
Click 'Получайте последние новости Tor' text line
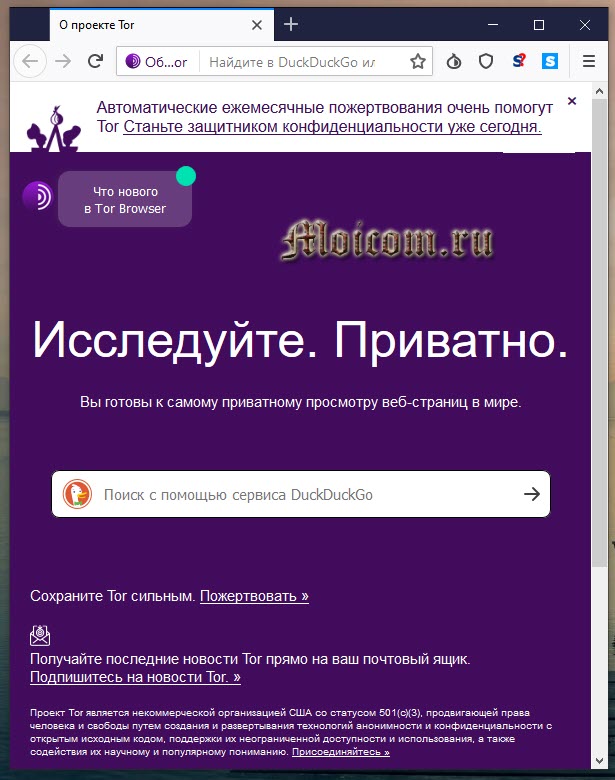click(250, 659)
